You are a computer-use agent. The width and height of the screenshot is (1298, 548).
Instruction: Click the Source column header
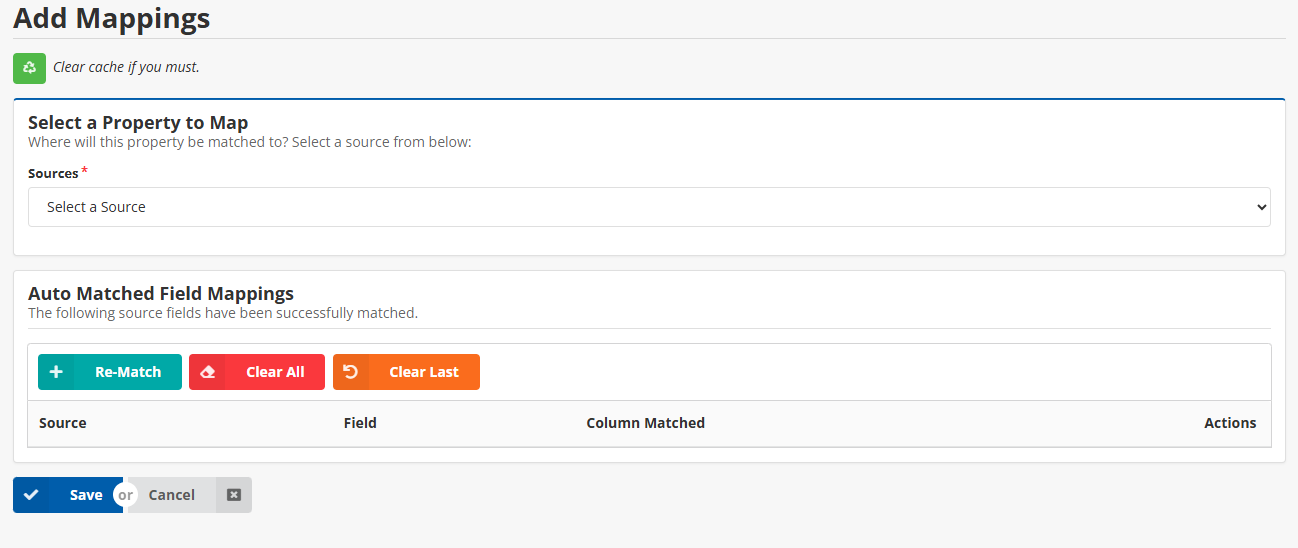63,423
